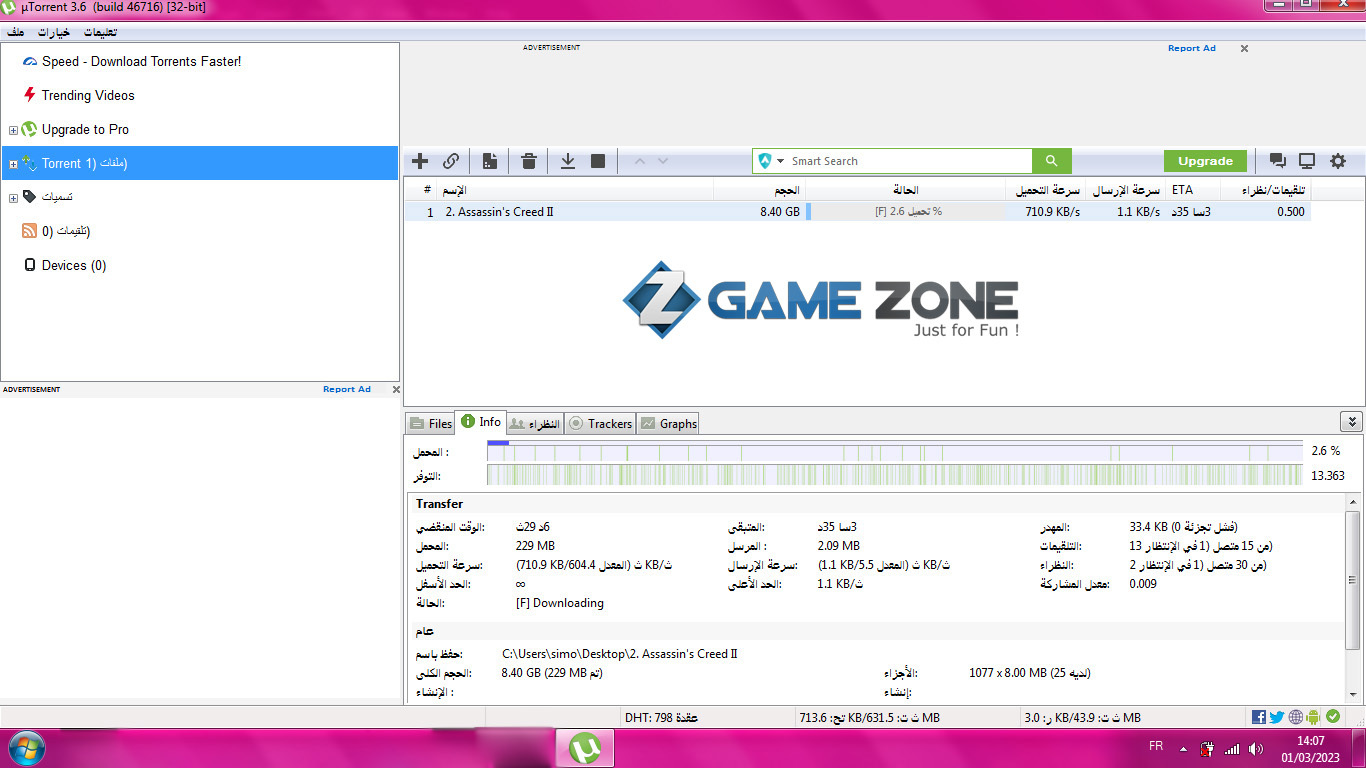
Task: Open the search provider shield dropdown
Action: [x=771, y=161]
